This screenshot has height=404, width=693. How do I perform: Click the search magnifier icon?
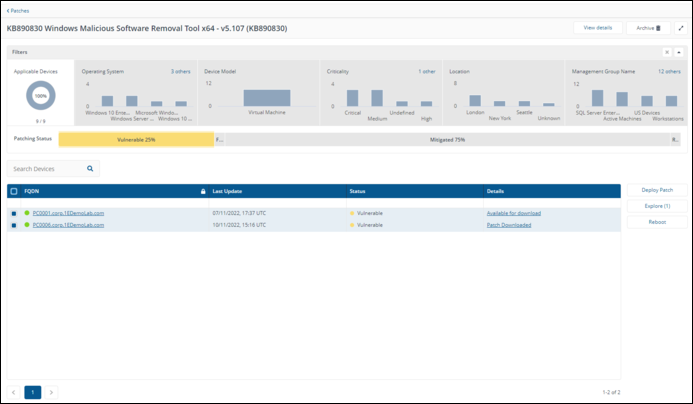pyautogui.click(x=90, y=169)
